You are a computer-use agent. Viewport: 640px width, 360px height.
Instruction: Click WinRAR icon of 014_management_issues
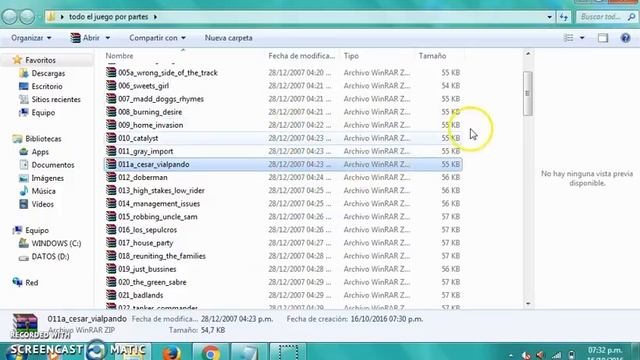(111, 204)
